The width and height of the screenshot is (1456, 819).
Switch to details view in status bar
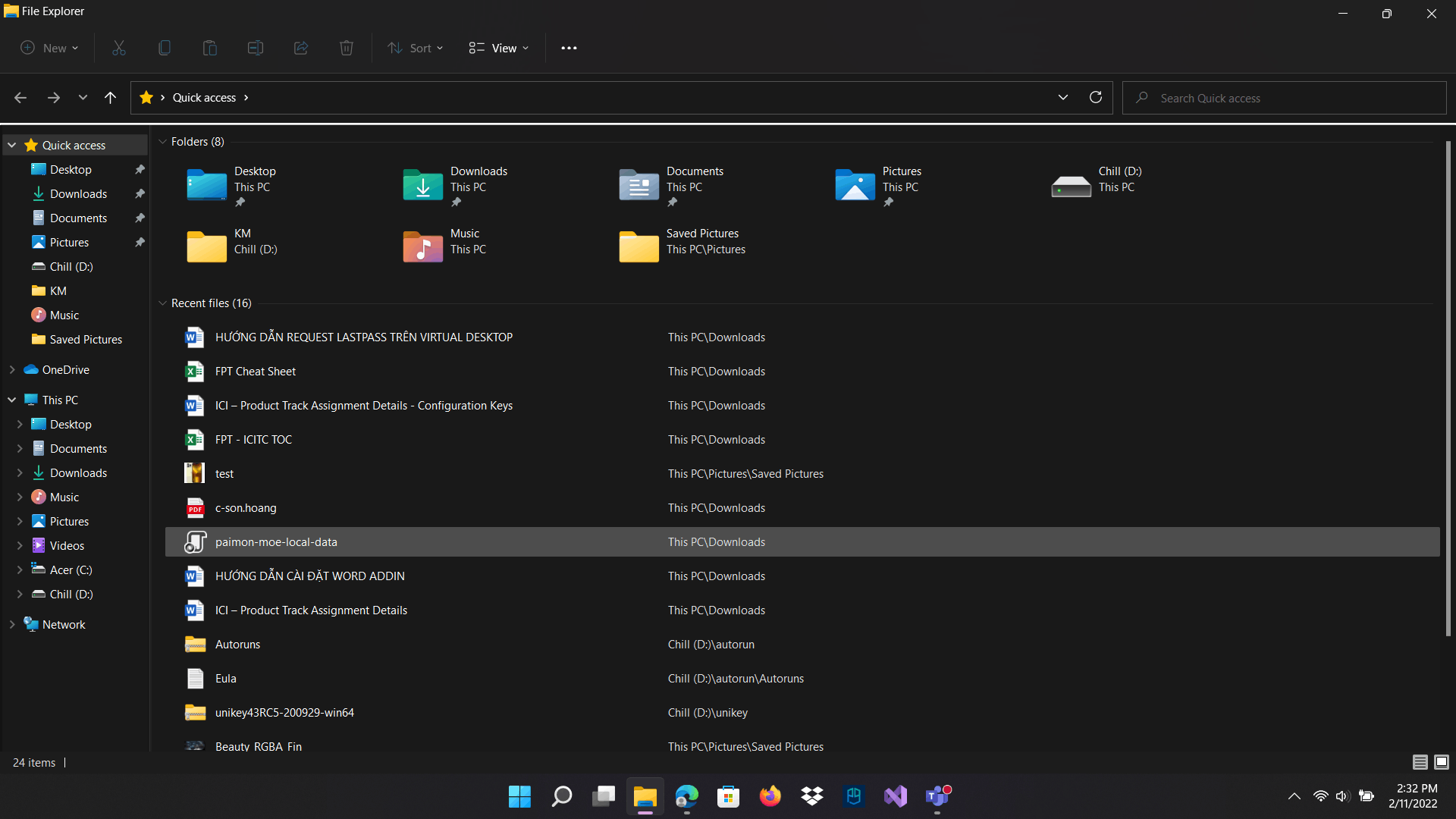pos(1420,762)
